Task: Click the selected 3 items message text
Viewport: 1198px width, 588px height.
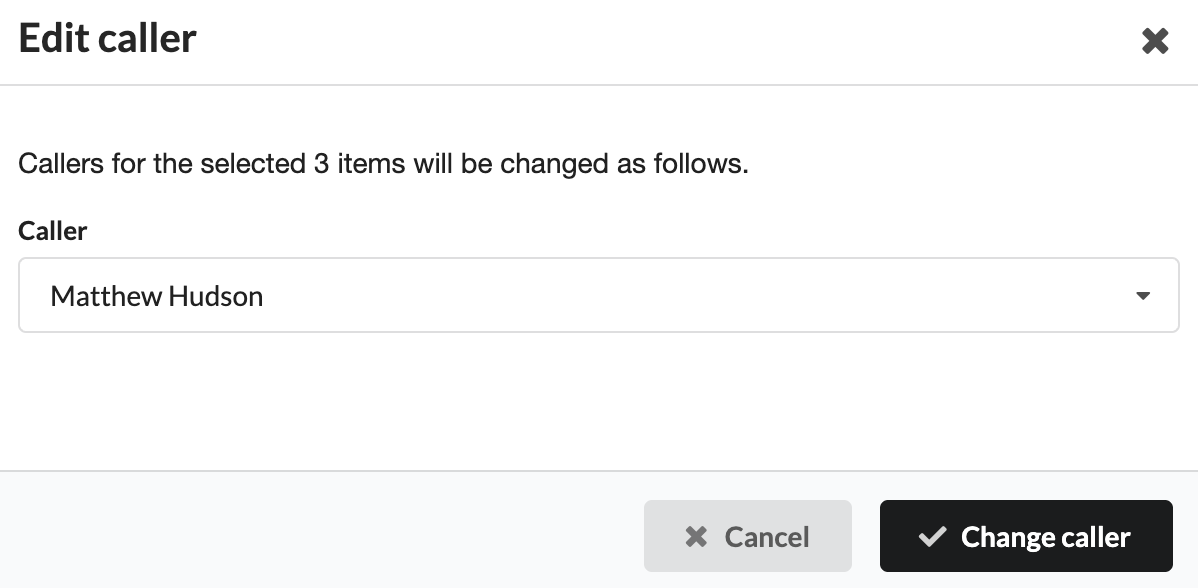Action: tap(384, 163)
